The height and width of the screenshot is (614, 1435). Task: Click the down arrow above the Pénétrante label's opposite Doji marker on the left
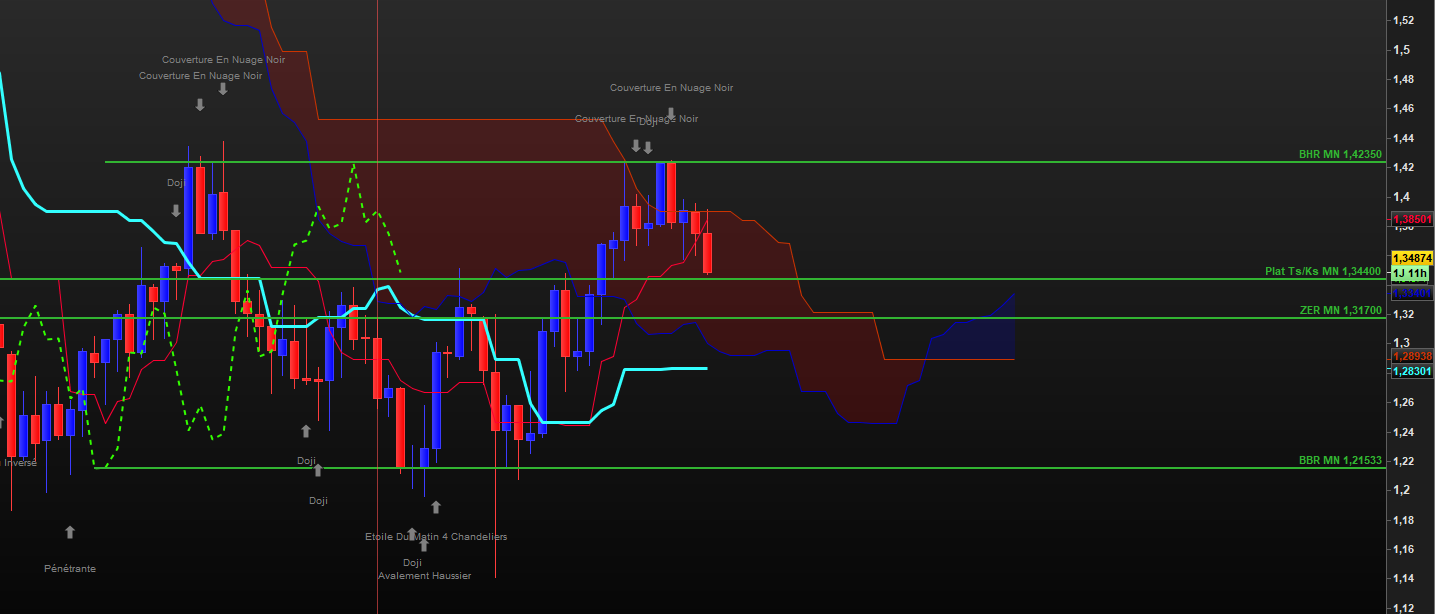[176, 211]
